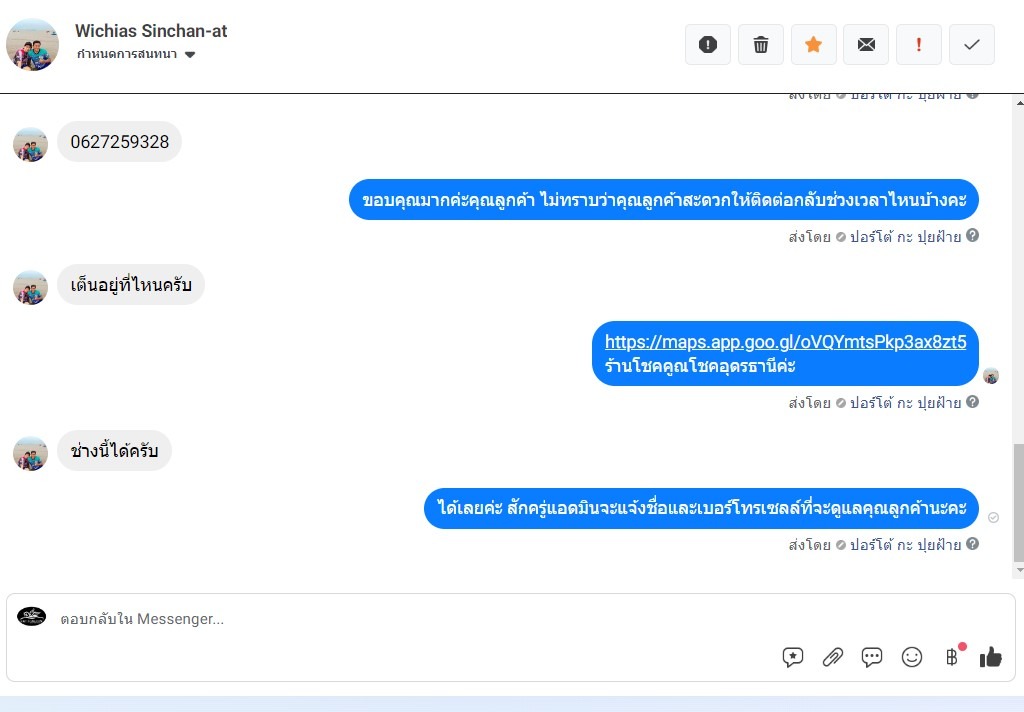Mark conversation unread with envelope icon

(x=866, y=44)
